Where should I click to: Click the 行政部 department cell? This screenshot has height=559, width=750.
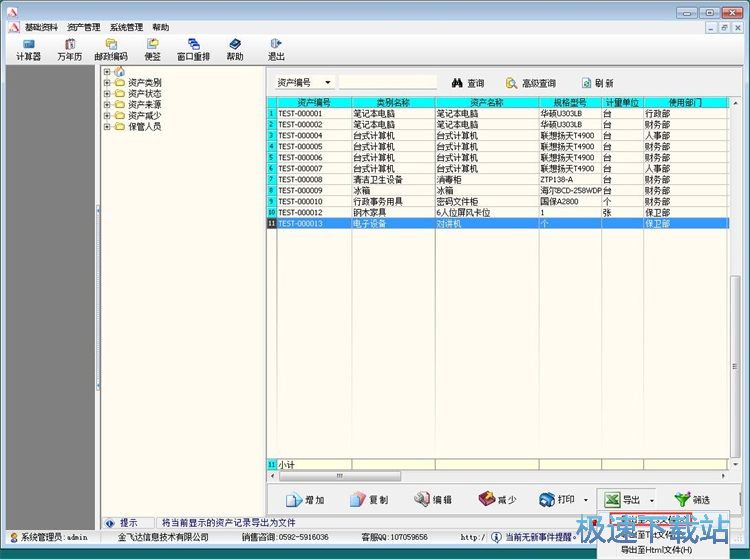click(x=685, y=113)
